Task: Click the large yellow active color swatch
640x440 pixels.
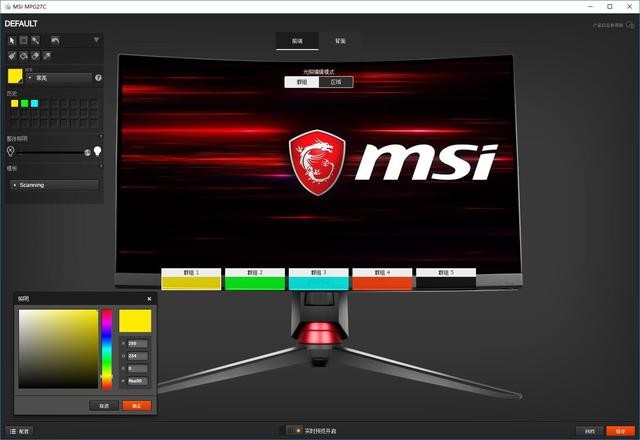Action: point(15,76)
